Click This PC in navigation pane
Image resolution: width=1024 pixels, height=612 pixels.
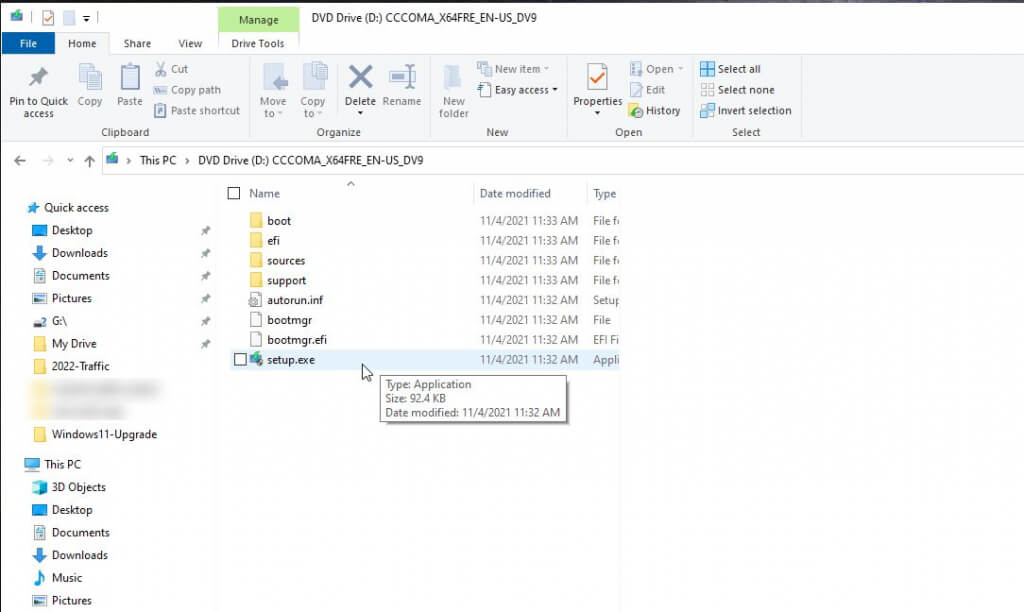click(x=63, y=464)
